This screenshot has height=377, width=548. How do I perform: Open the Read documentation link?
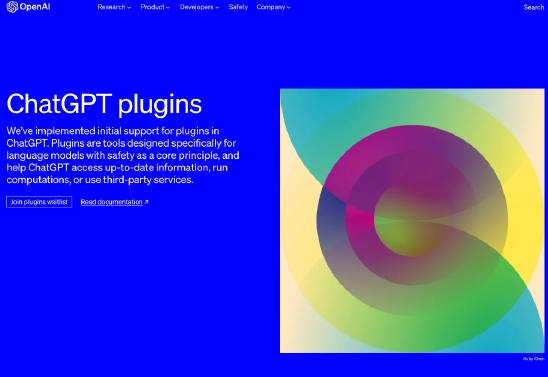click(x=111, y=202)
